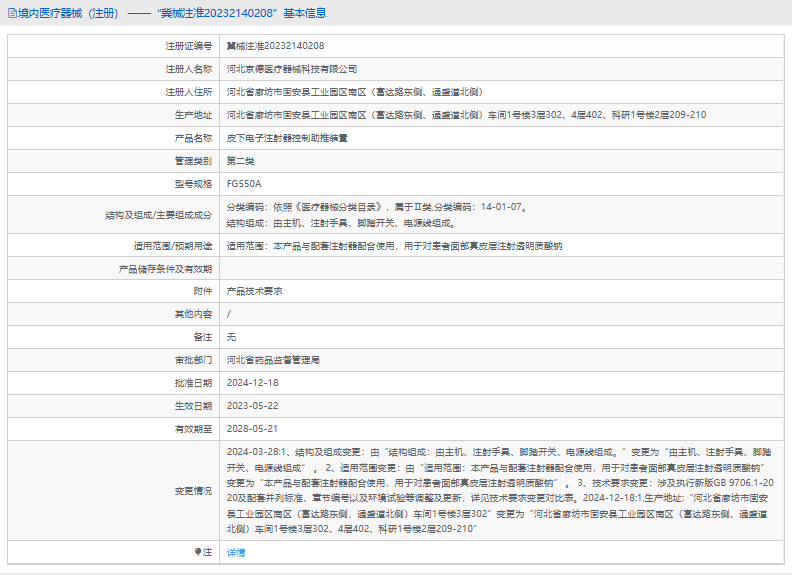Click approving department 河北省药品监督管理局
This screenshot has height=575, width=792.
tap(273, 360)
